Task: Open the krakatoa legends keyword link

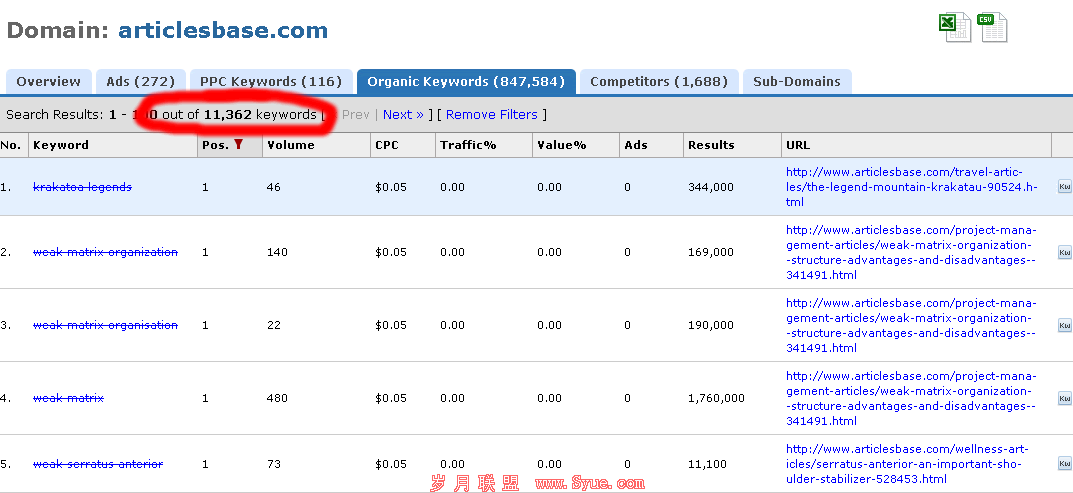Action: pyautogui.click(x=82, y=187)
